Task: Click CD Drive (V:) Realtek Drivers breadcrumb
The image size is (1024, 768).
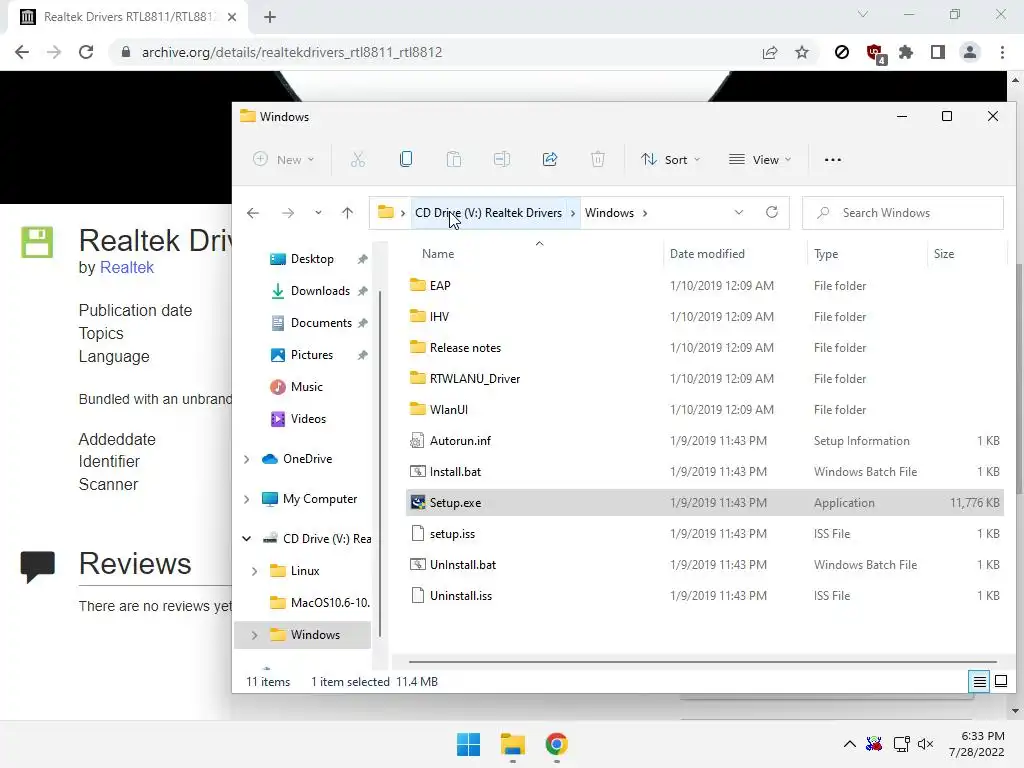Action: click(488, 213)
